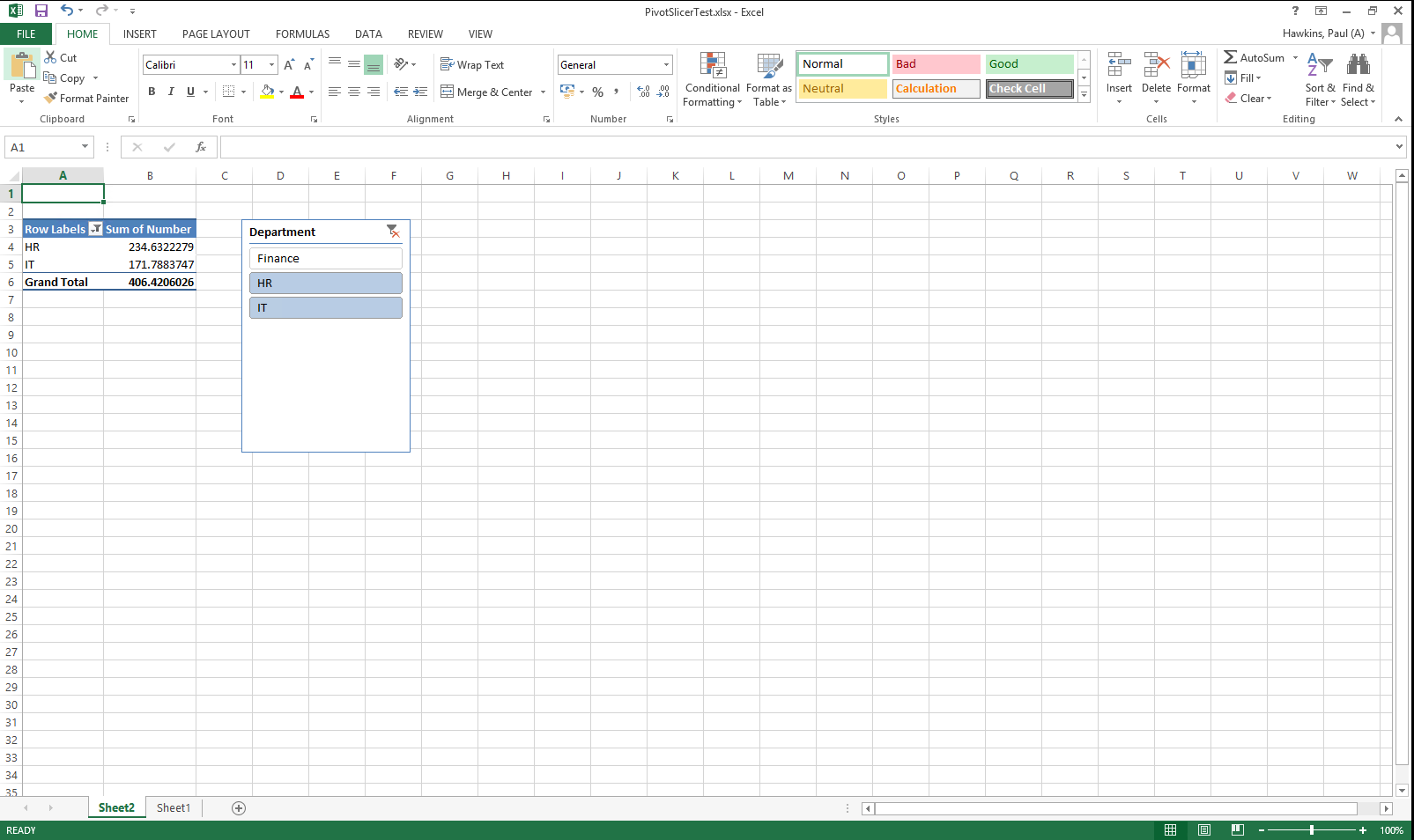Screen dimensions: 1414x840
Task: Open Find & Select binoculars menu
Action: click(x=1358, y=80)
